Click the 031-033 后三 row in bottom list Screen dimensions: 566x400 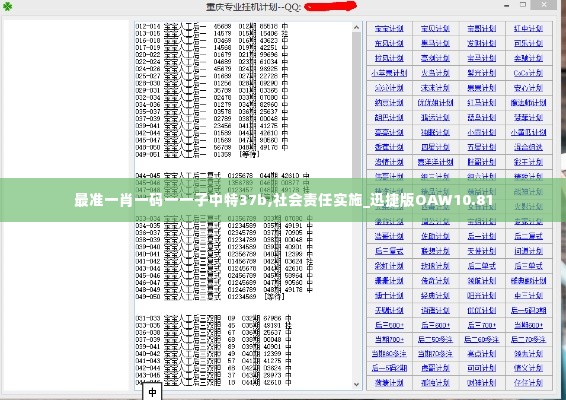[213, 318]
